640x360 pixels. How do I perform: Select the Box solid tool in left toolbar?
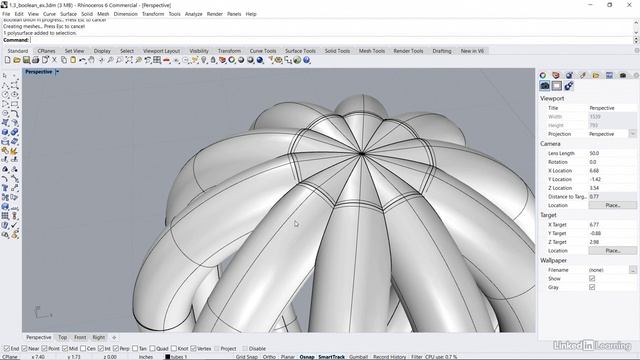click(5, 132)
